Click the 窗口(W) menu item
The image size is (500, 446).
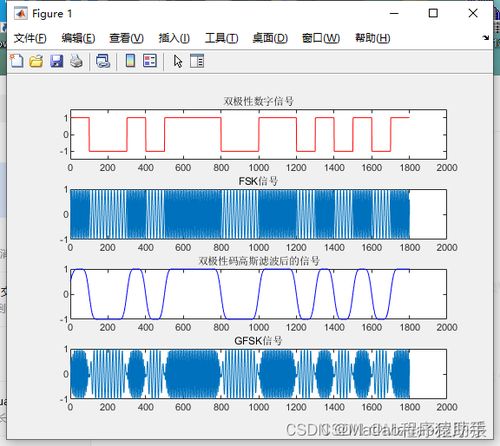321,38
